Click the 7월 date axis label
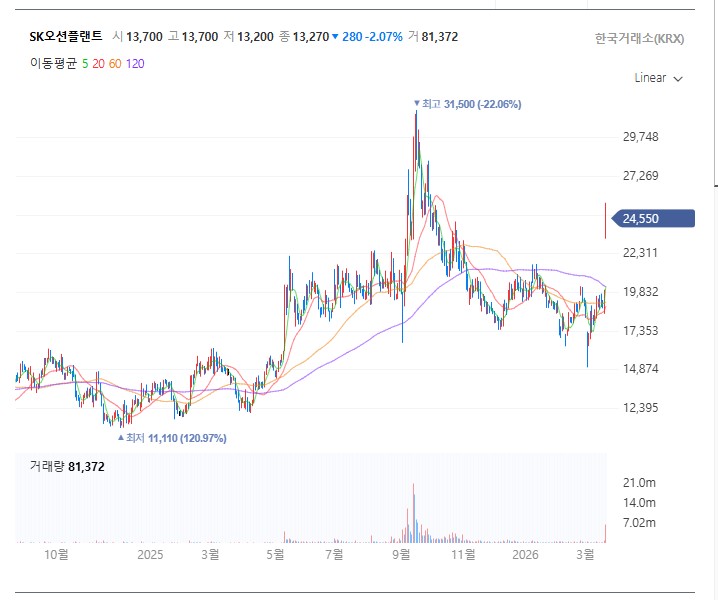Viewport: 718px width, 600px height. [334, 554]
